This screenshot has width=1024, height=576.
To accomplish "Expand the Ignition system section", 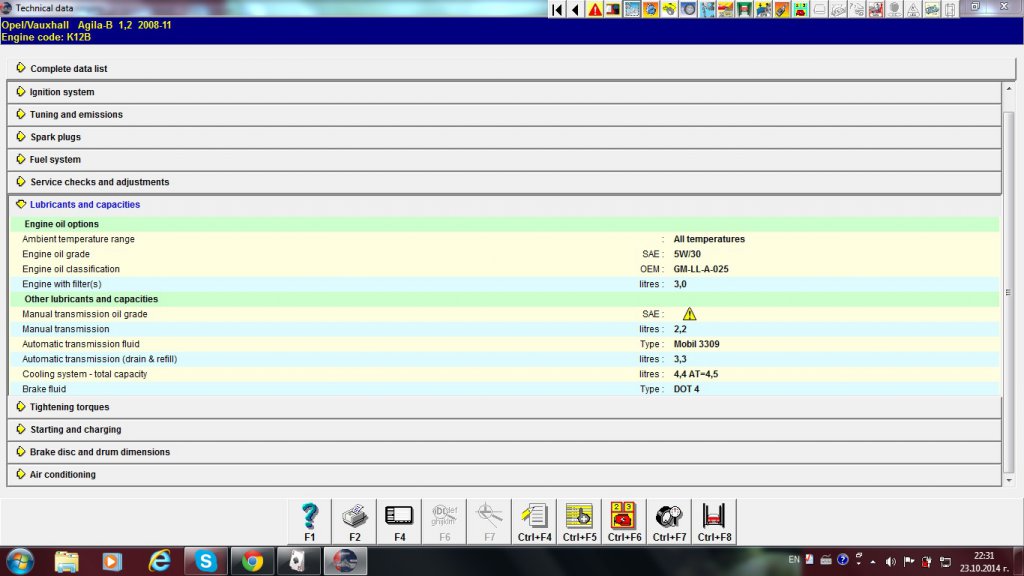I will 62,92.
